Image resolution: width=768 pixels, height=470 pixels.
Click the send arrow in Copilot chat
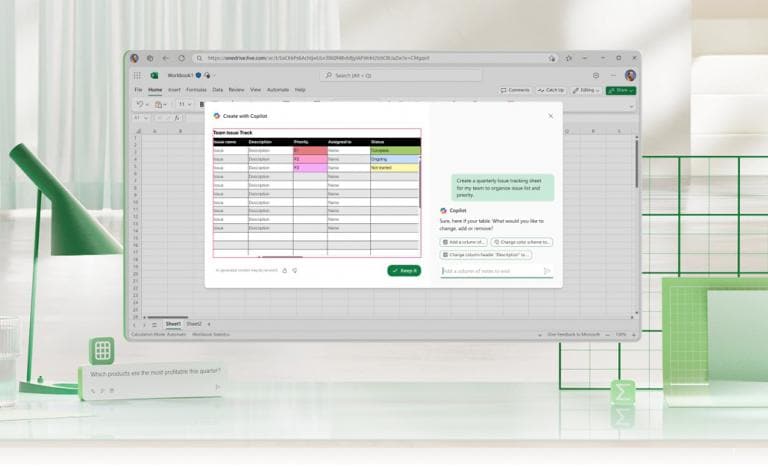click(x=547, y=271)
